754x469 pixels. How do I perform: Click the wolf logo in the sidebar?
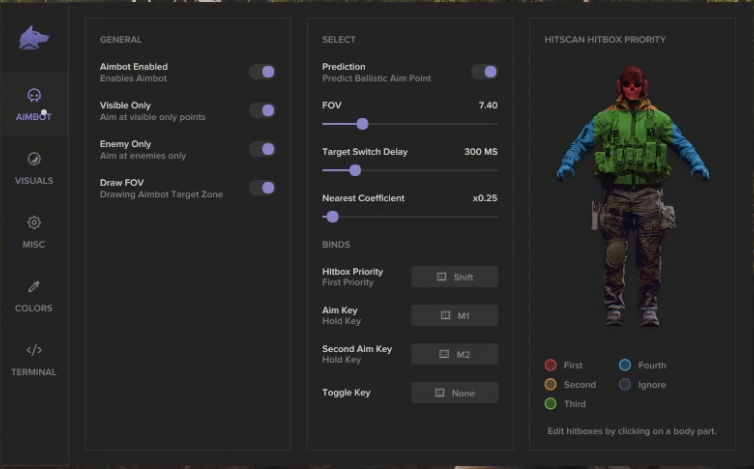coord(34,38)
